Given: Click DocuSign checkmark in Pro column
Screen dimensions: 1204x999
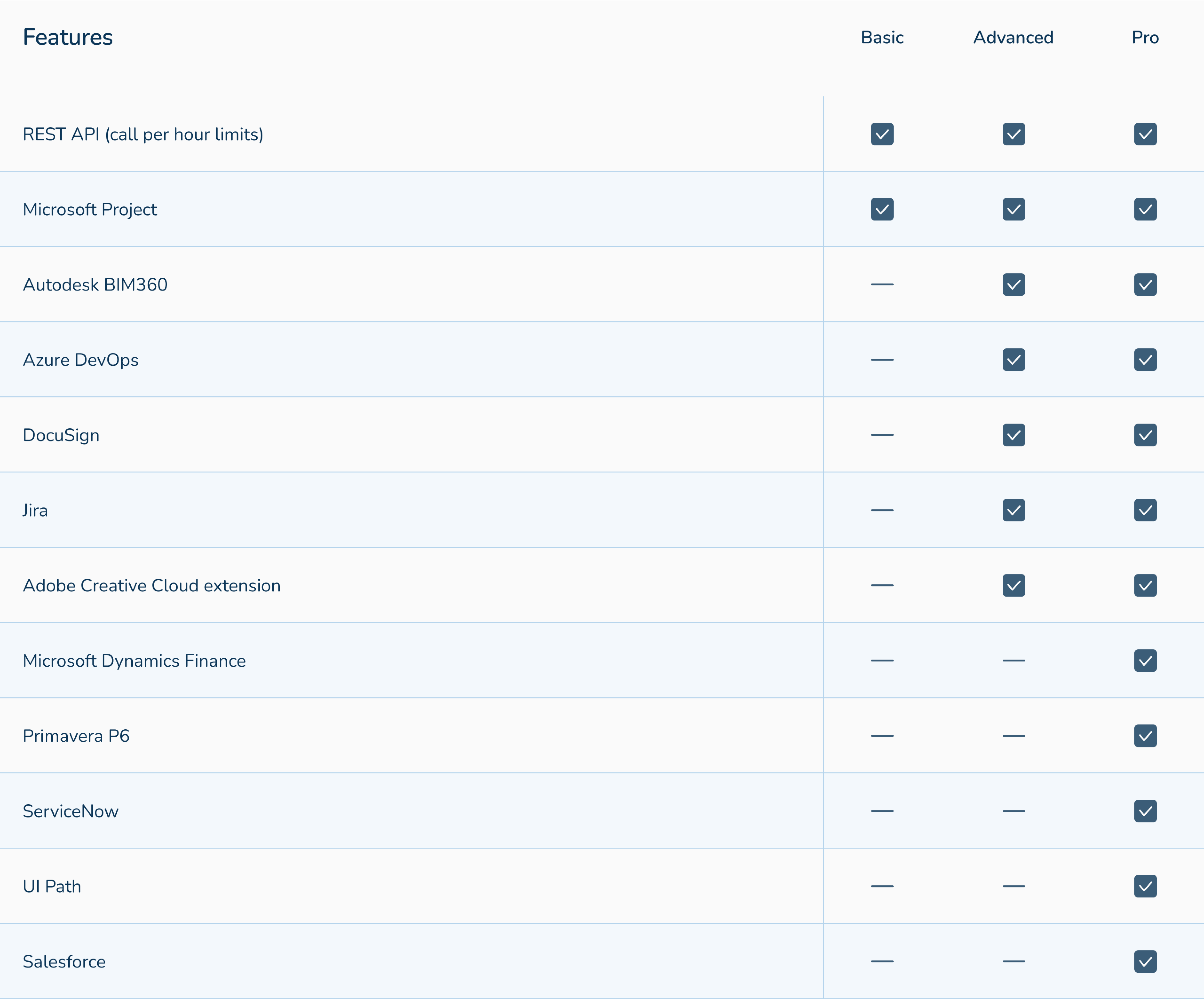Looking at the screenshot, I should 1145,435.
